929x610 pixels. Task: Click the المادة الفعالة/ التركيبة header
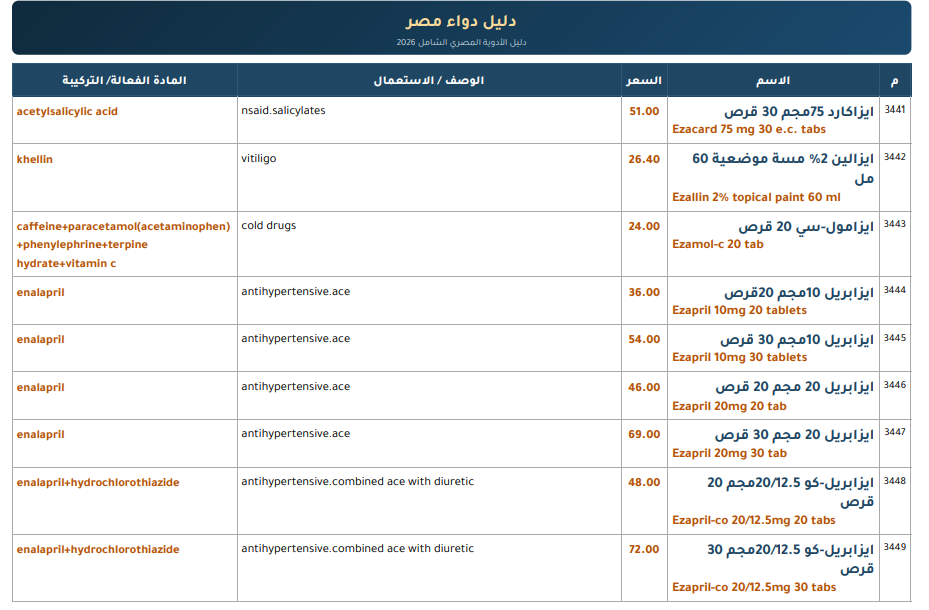[124, 81]
